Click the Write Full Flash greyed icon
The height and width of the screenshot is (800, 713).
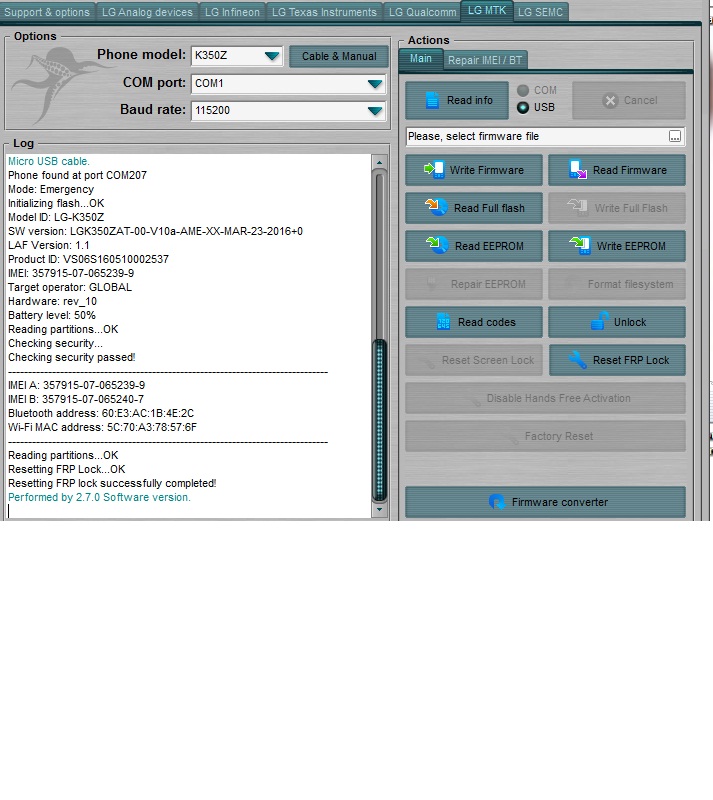[x=578, y=207]
